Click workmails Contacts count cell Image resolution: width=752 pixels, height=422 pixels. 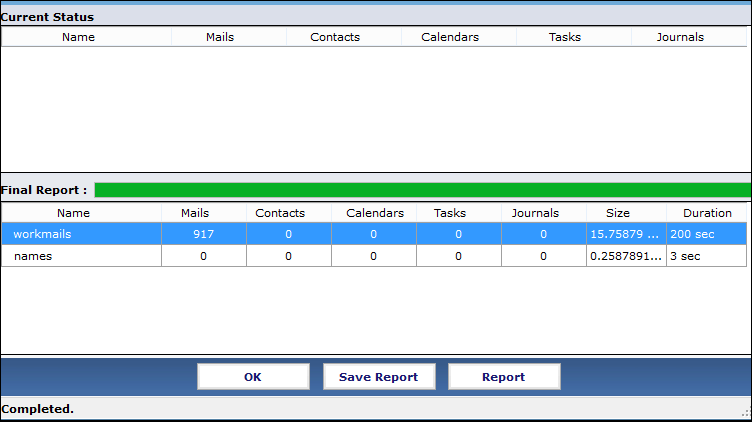tap(289, 234)
